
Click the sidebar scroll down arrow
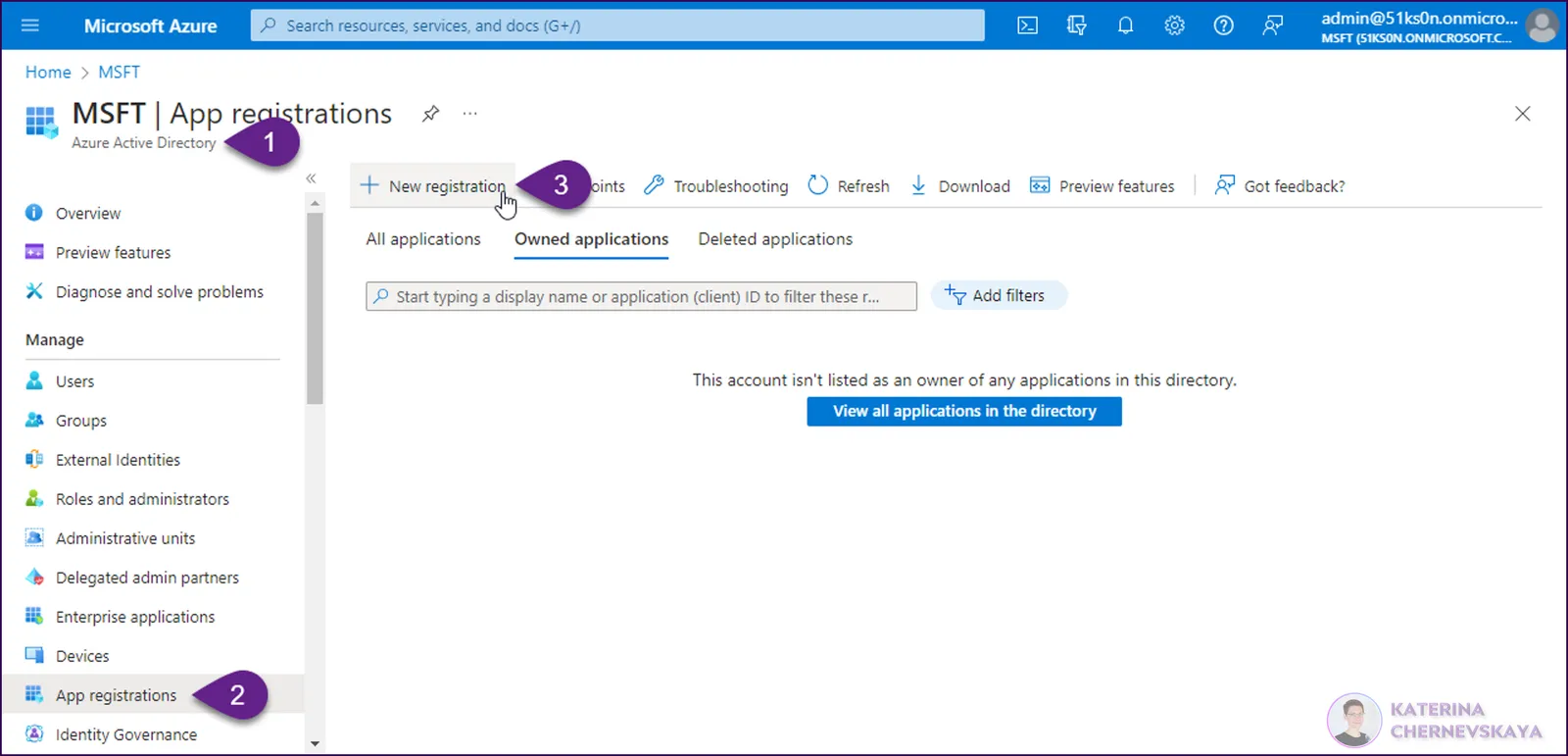click(x=315, y=744)
